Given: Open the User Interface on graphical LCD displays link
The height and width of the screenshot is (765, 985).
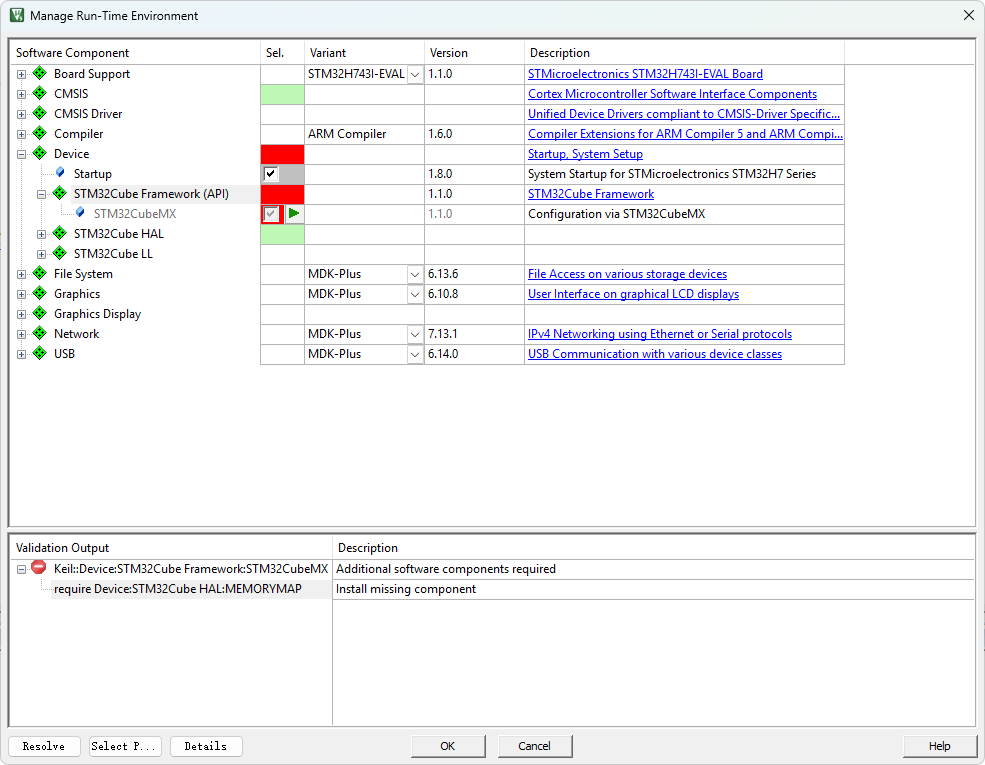Looking at the screenshot, I should point(633,294).
